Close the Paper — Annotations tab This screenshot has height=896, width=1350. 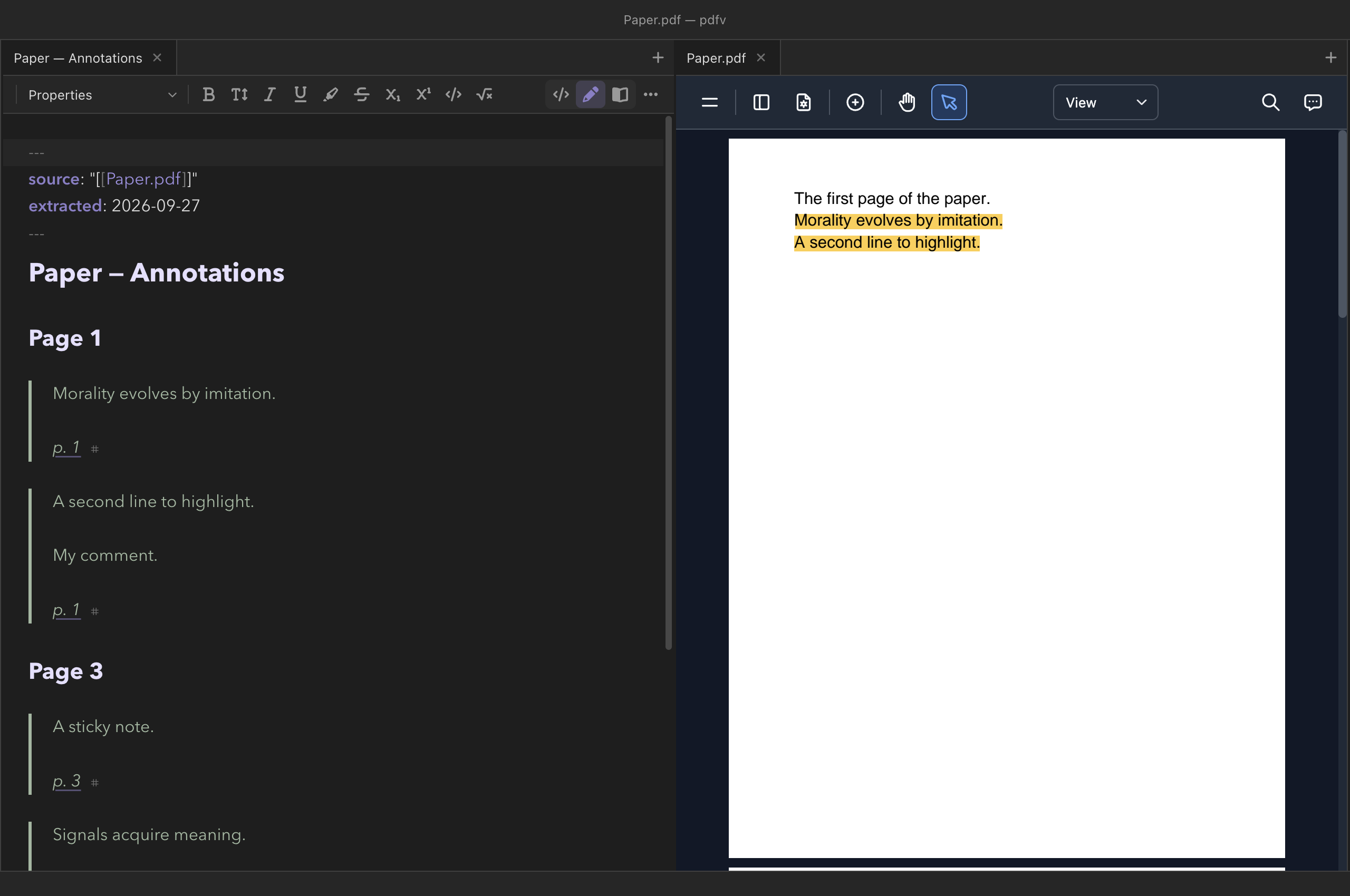[157, 58]
